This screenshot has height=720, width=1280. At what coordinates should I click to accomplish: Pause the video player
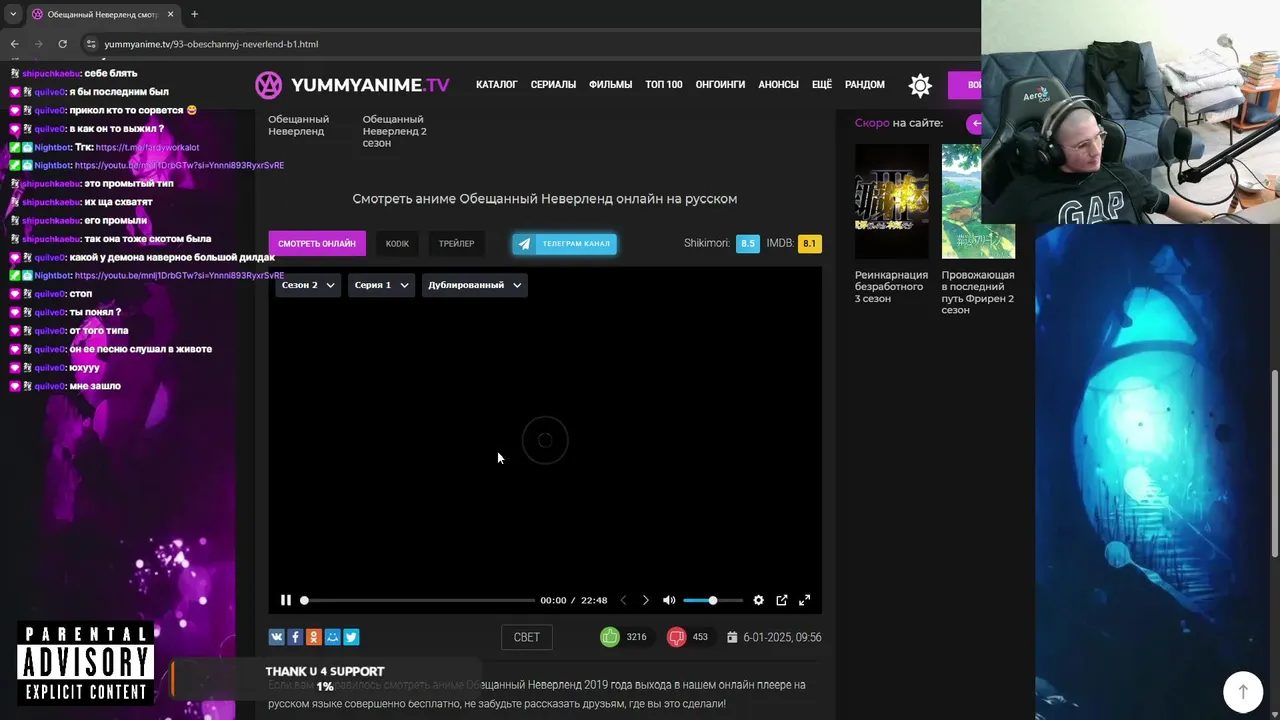(x=286, y=600)
